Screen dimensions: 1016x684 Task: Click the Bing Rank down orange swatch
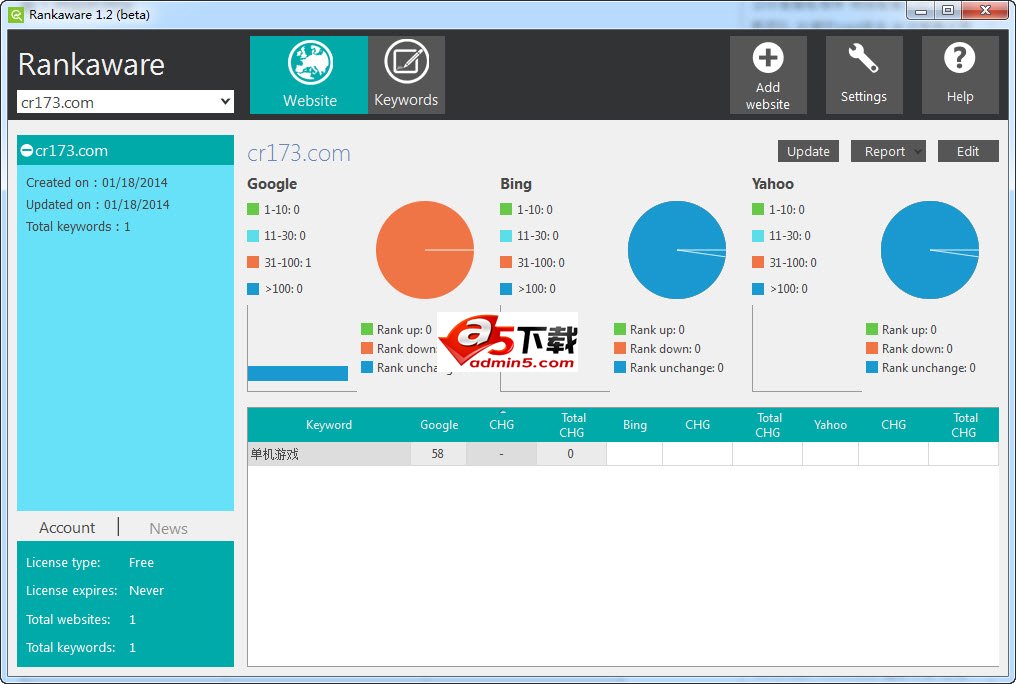click(619, 348)
